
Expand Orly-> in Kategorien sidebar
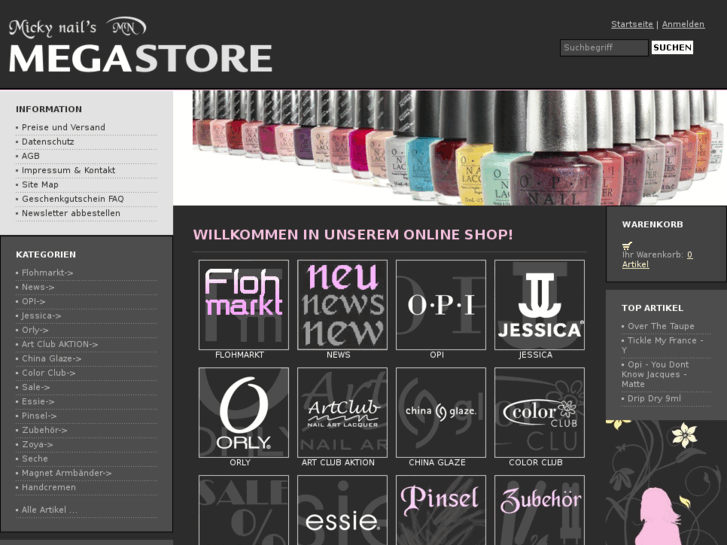(x=35, y=330)
